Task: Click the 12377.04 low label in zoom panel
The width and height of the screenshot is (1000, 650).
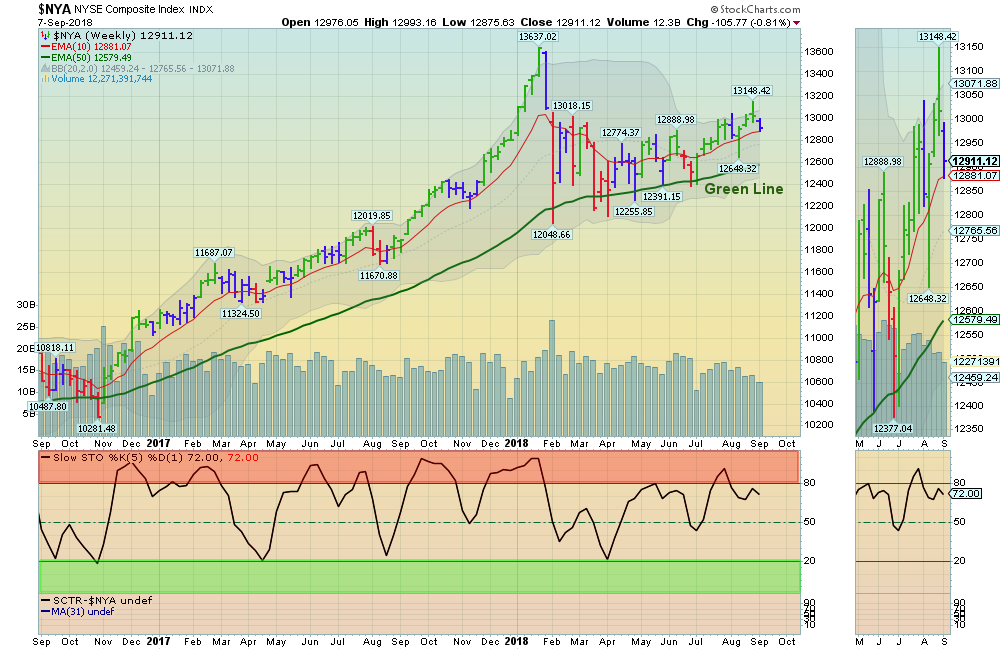Action: (x=893, y=429)
